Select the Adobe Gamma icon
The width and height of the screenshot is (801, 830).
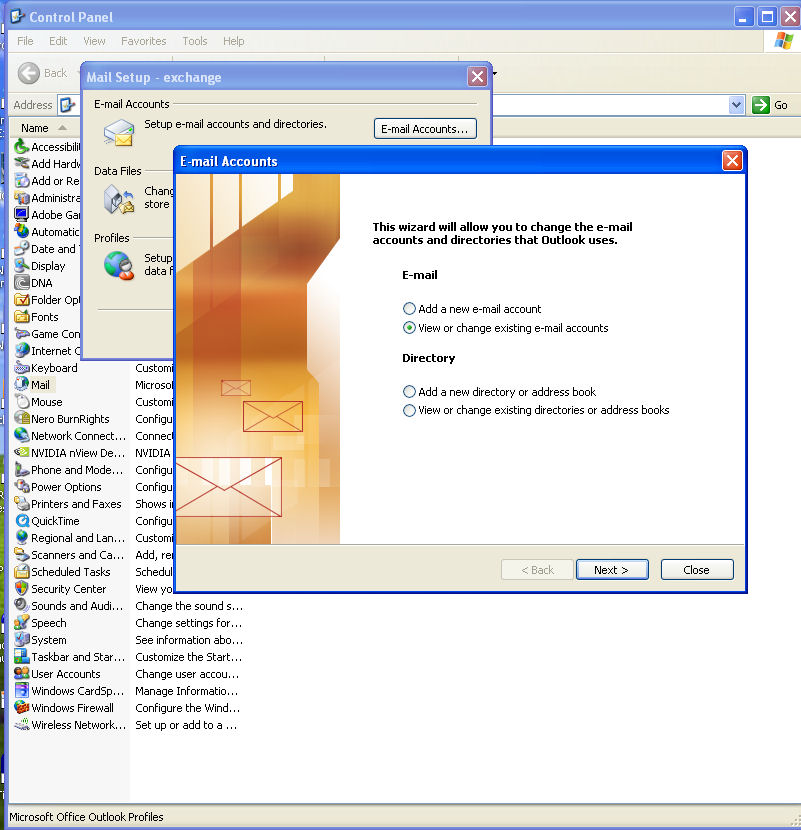[22, 214]
